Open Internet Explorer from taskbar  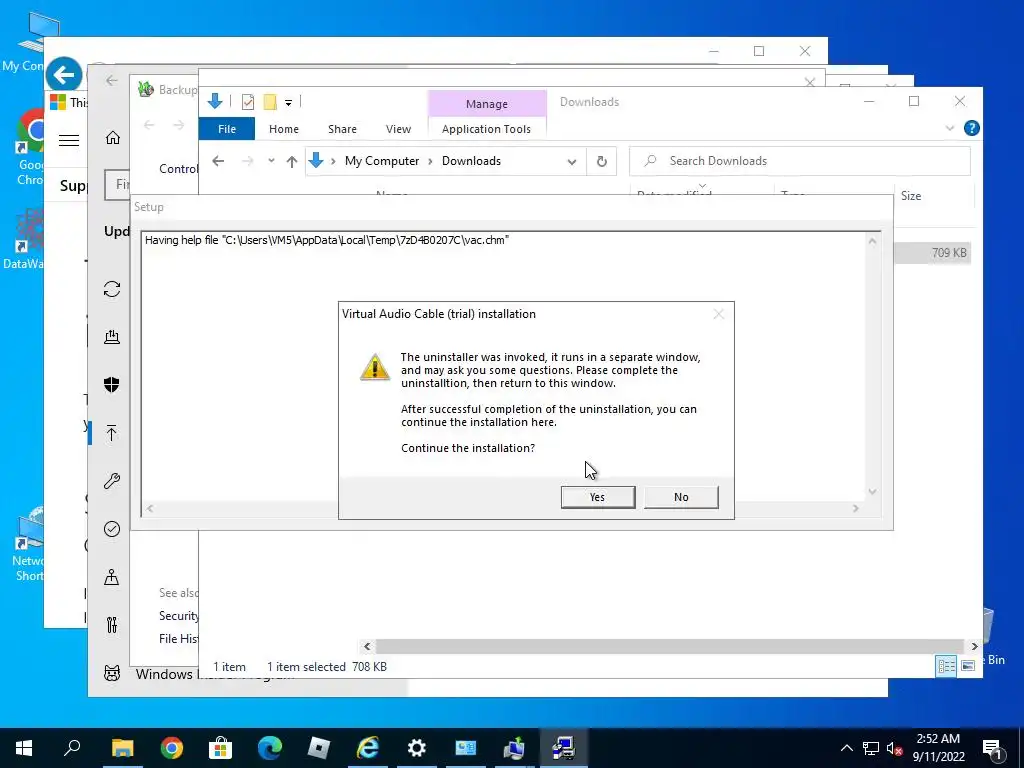[368, 748]
